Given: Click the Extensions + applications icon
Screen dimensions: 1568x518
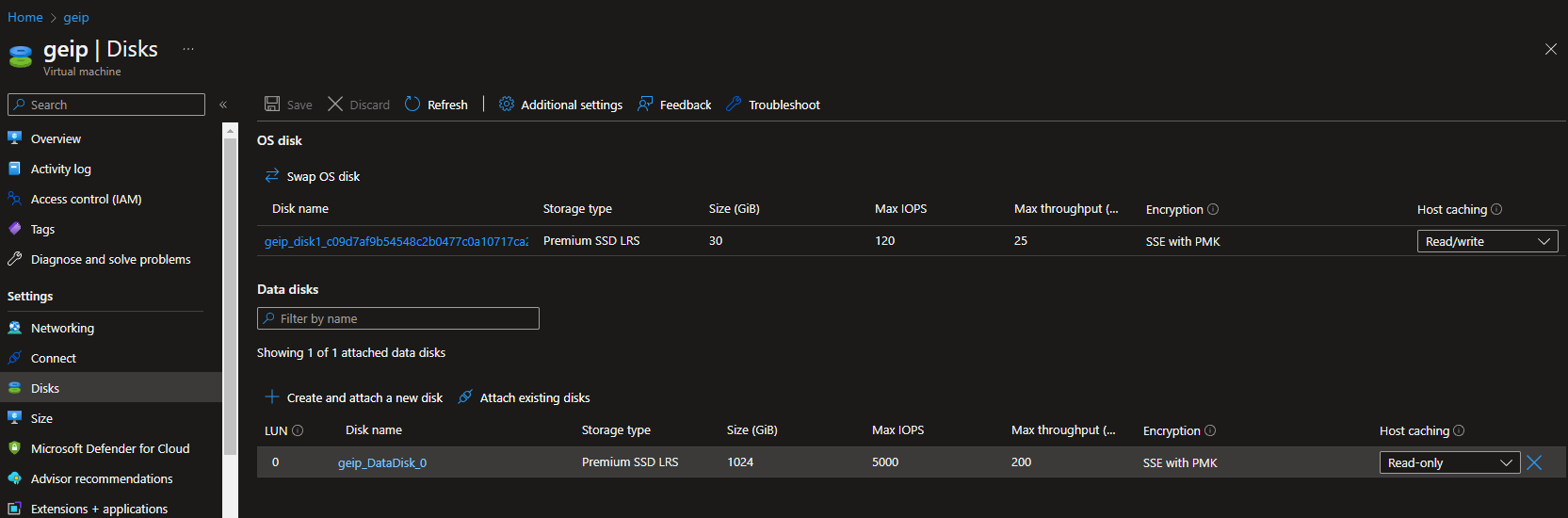Looking at the screenshot, I should 14,509.
